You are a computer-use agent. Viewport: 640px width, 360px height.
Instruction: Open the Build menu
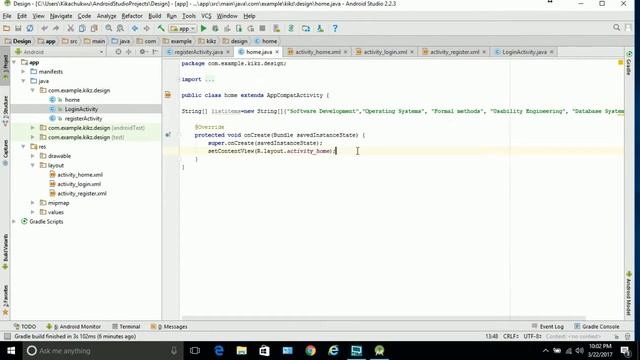154,16
